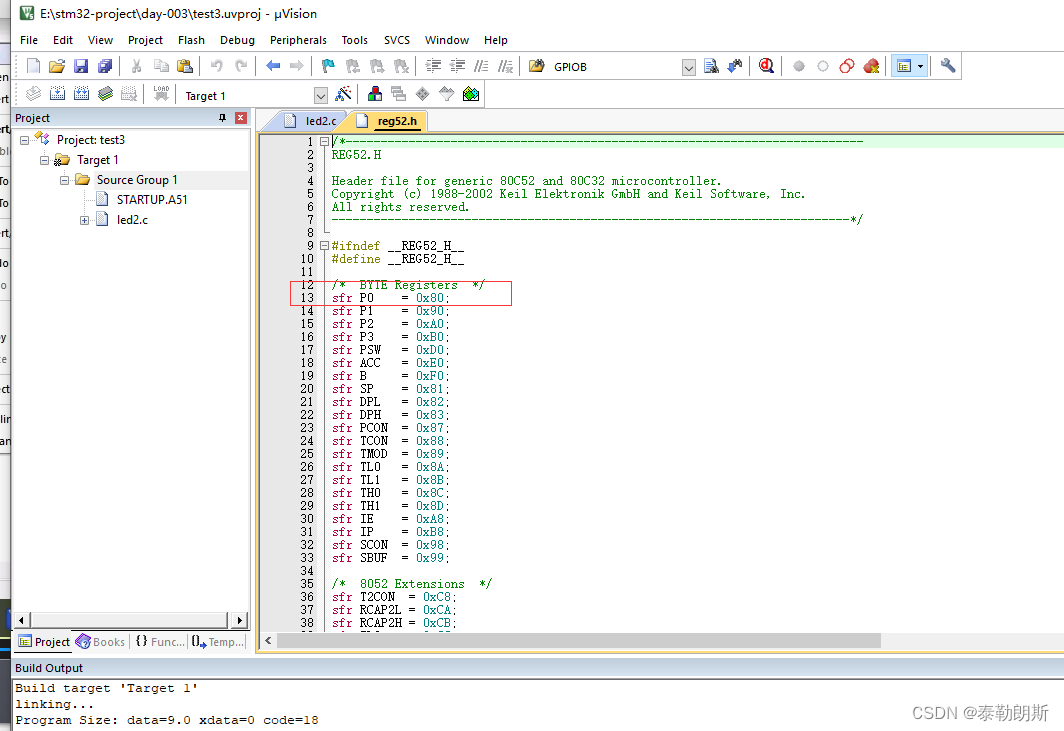Open Manage Project Items icon

click(x=375, y=94)
